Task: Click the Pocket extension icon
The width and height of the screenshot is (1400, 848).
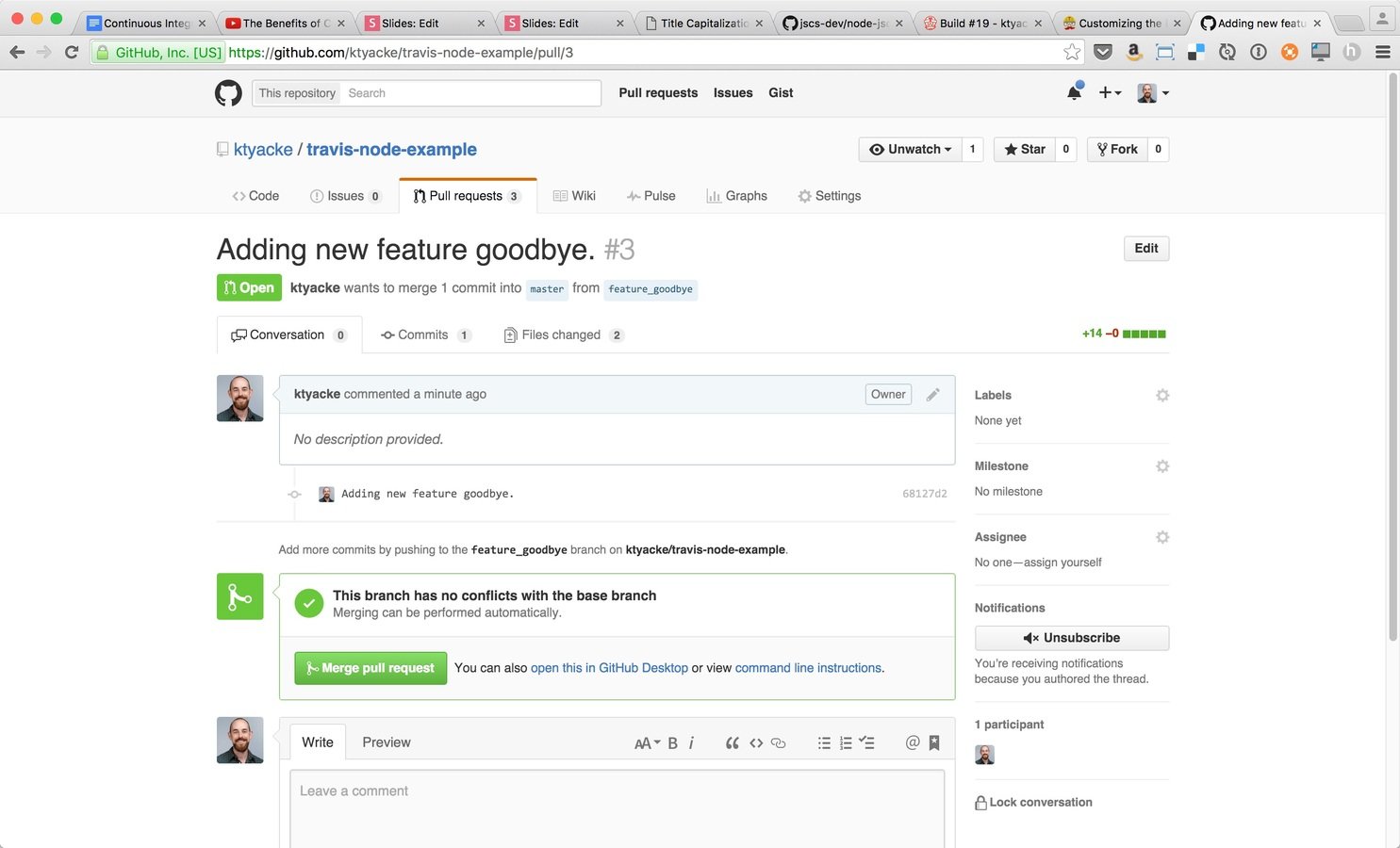Action: [x=1103, y=53]
